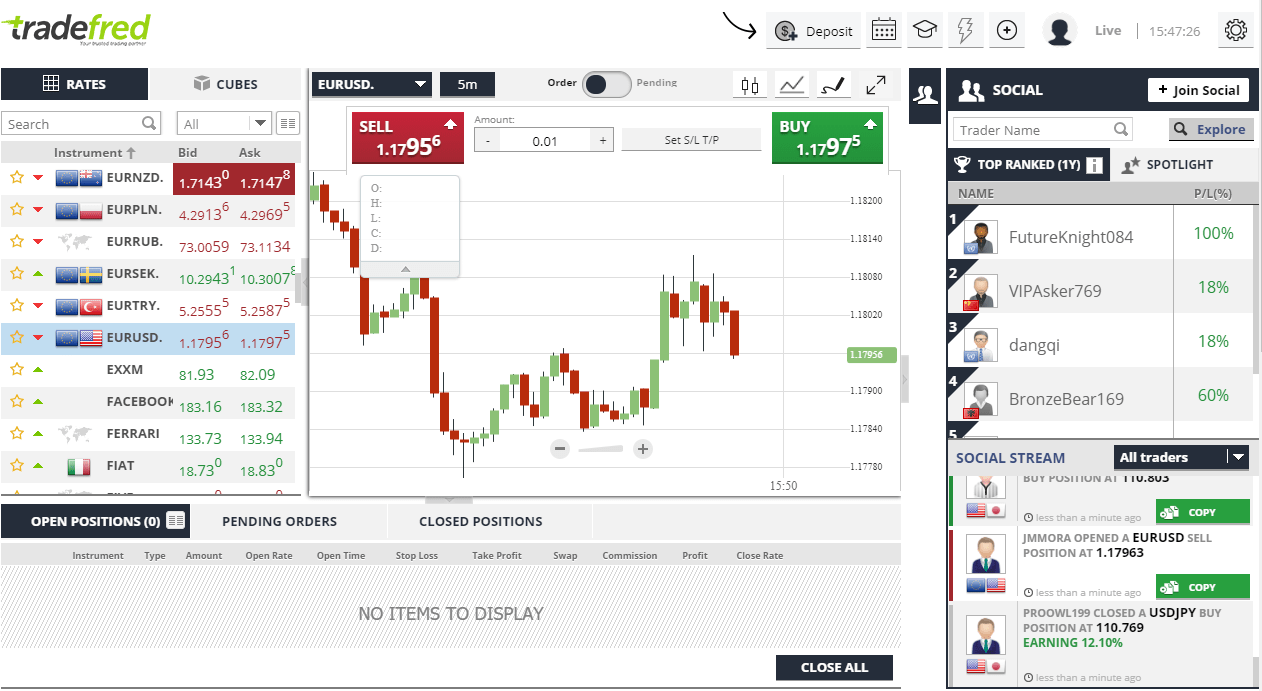Click the Deposit button
Screen dimensions: 1262x691
pos(814,31)
